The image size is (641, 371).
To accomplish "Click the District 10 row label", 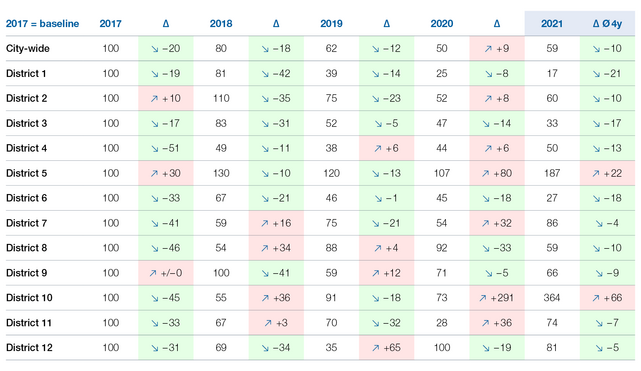I will (29, 298).
